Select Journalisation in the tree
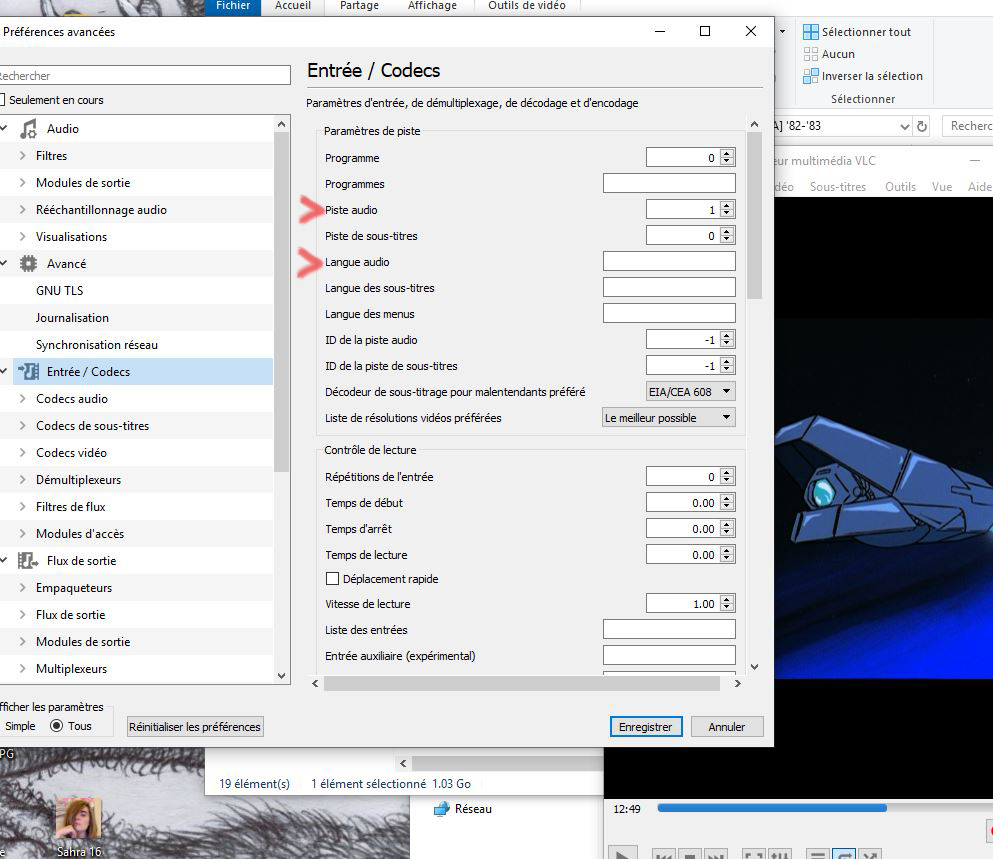Viewport: 993px width, 859px height. pyautogui.click(x=72, y=318)
